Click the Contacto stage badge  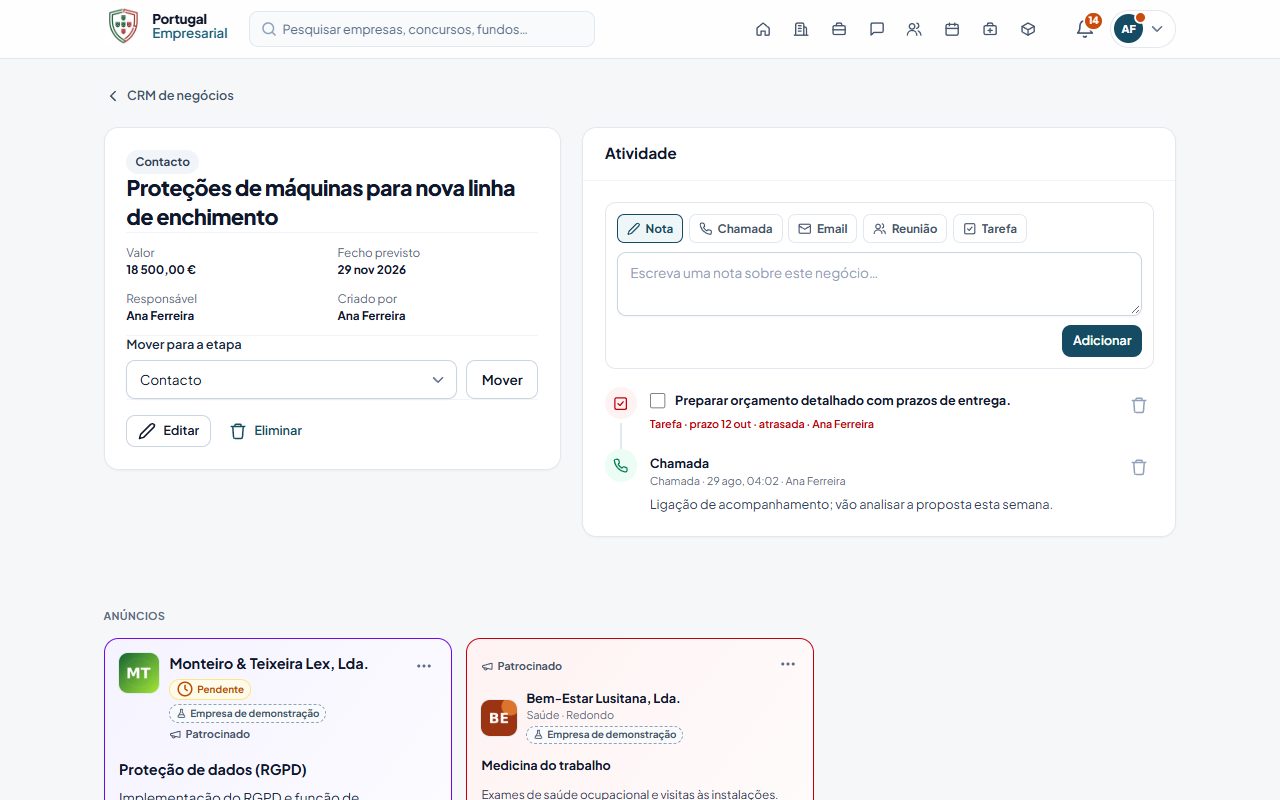(x=163, y=162)
